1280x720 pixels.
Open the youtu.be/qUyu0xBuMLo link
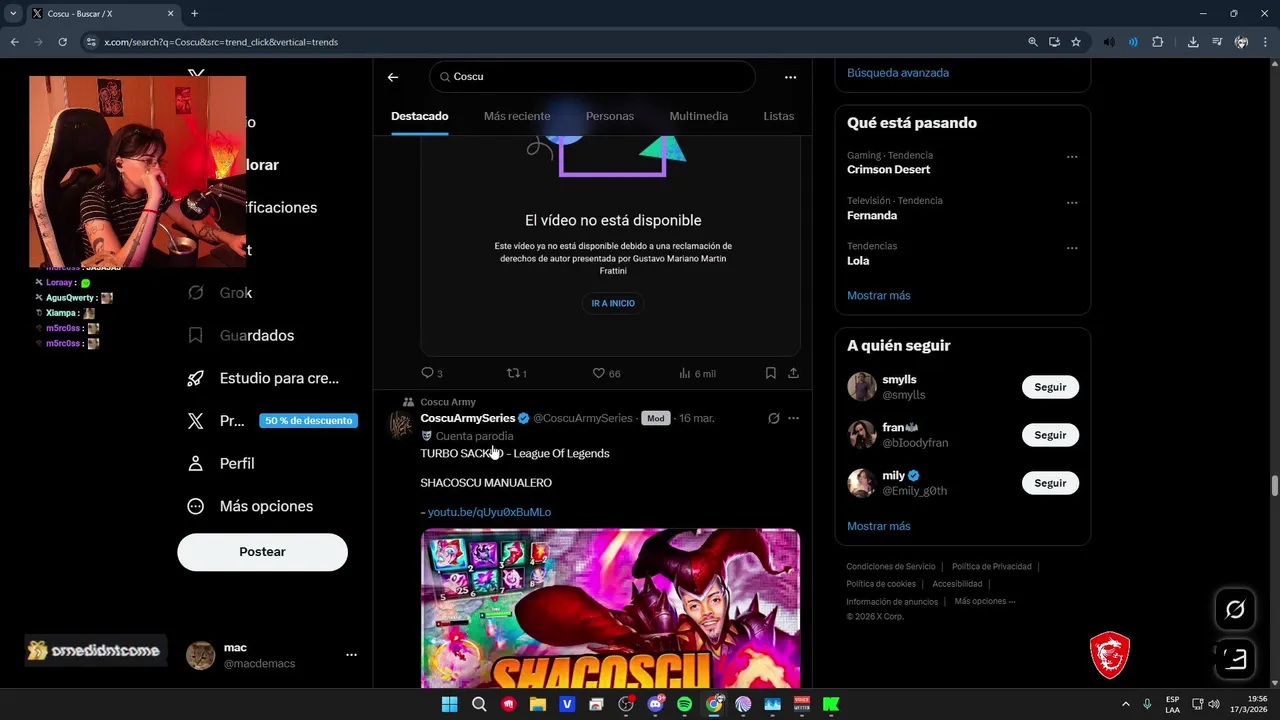(x=489, y=512)
